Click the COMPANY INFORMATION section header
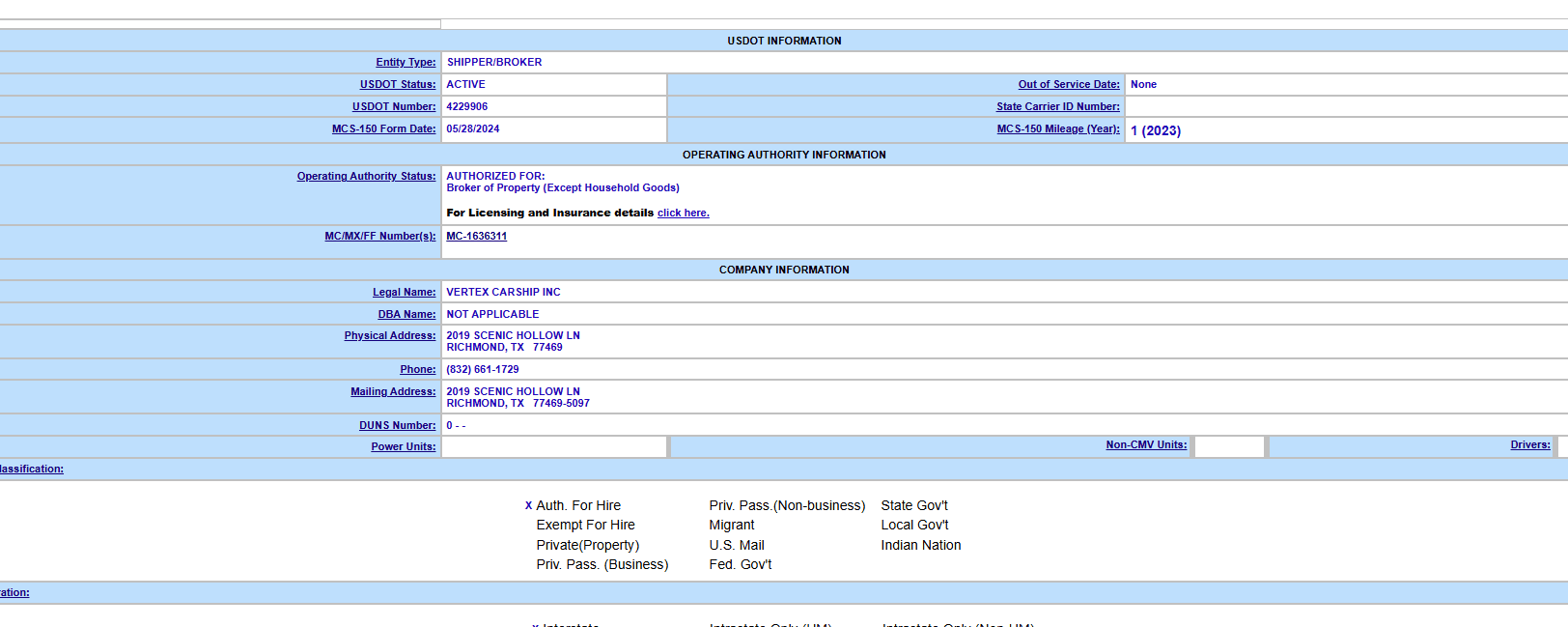 [784, 270]
